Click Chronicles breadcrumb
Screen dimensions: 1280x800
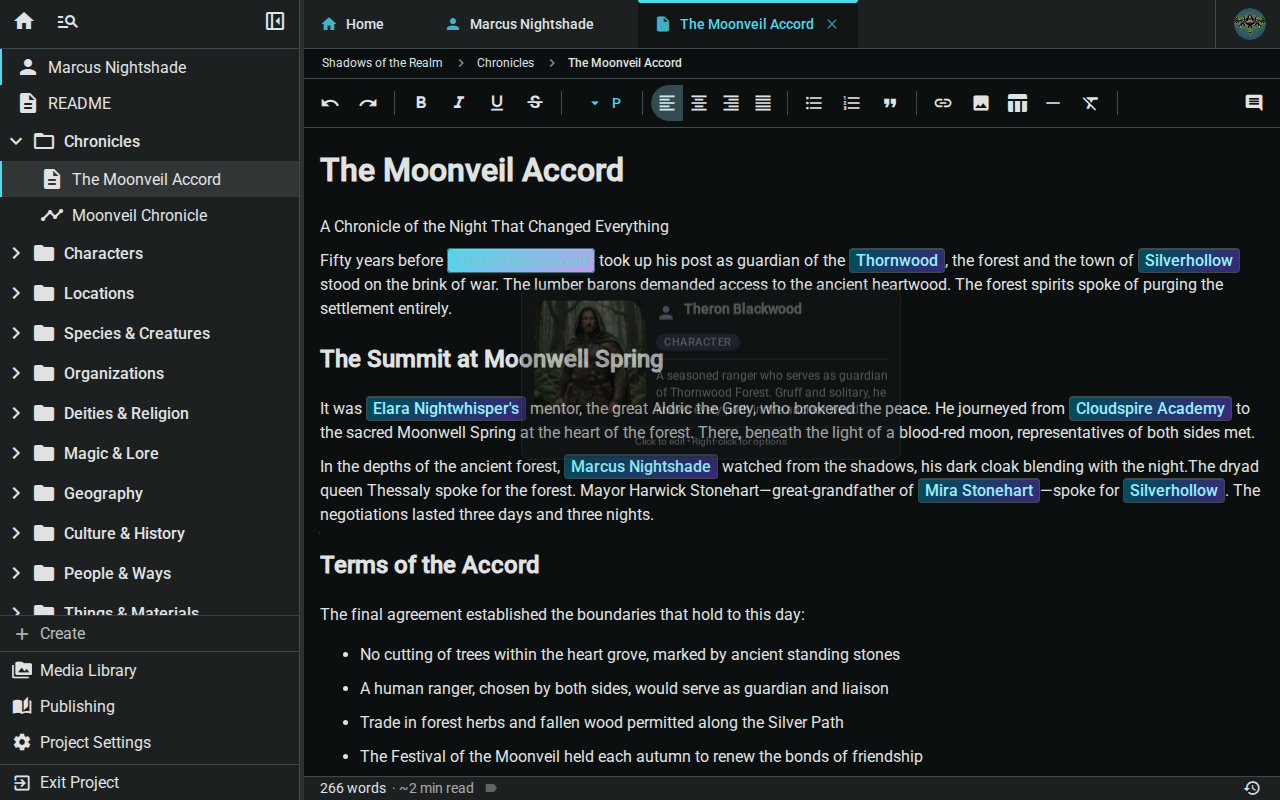(x=505, y=63)
